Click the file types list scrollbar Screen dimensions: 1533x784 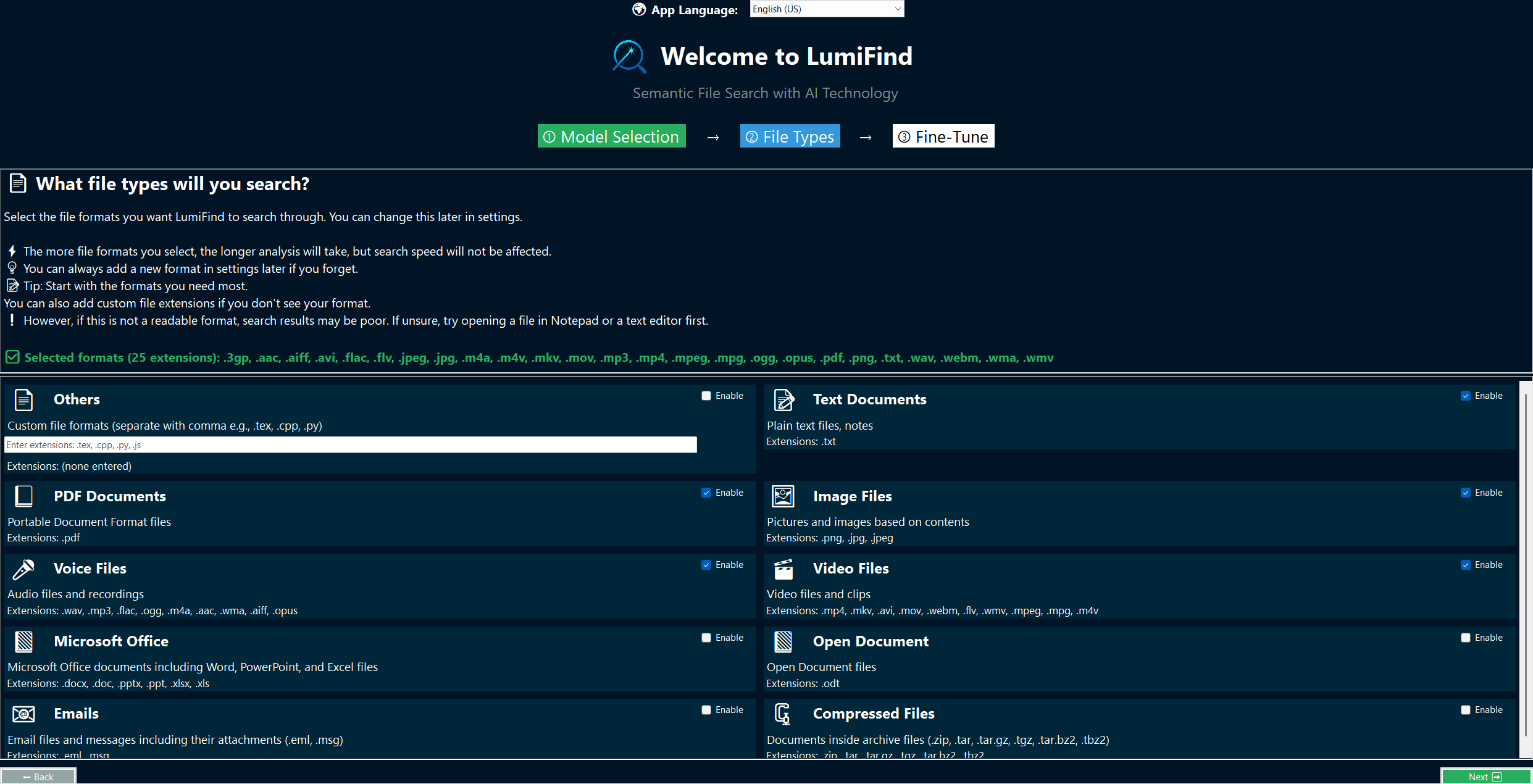tap(1526, 565)
